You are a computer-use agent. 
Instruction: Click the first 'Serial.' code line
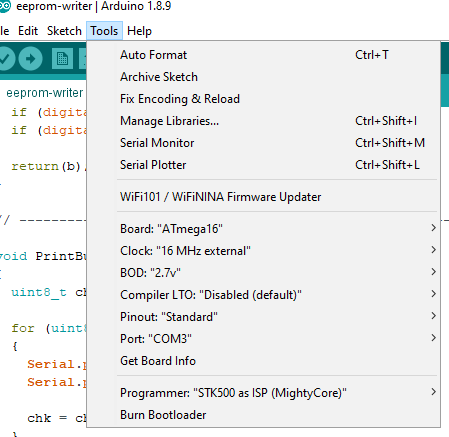57,364
